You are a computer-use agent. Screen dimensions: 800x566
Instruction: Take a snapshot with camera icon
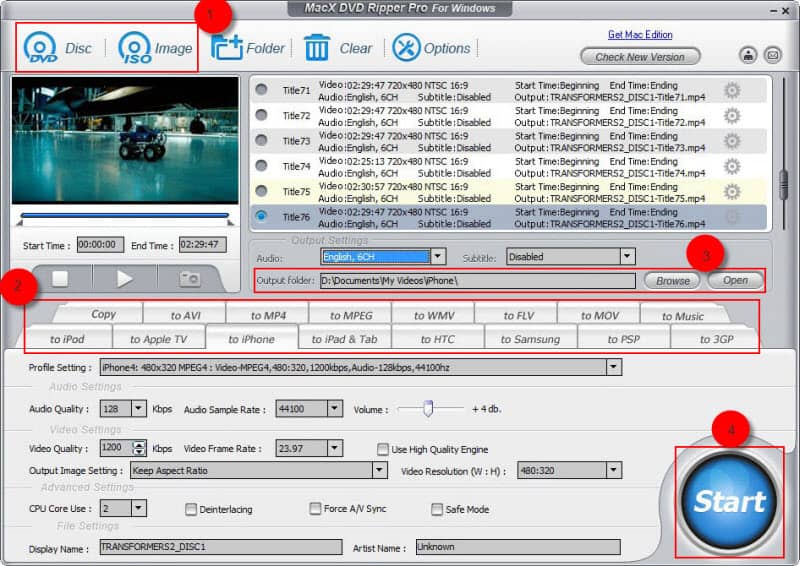[190, 279]
